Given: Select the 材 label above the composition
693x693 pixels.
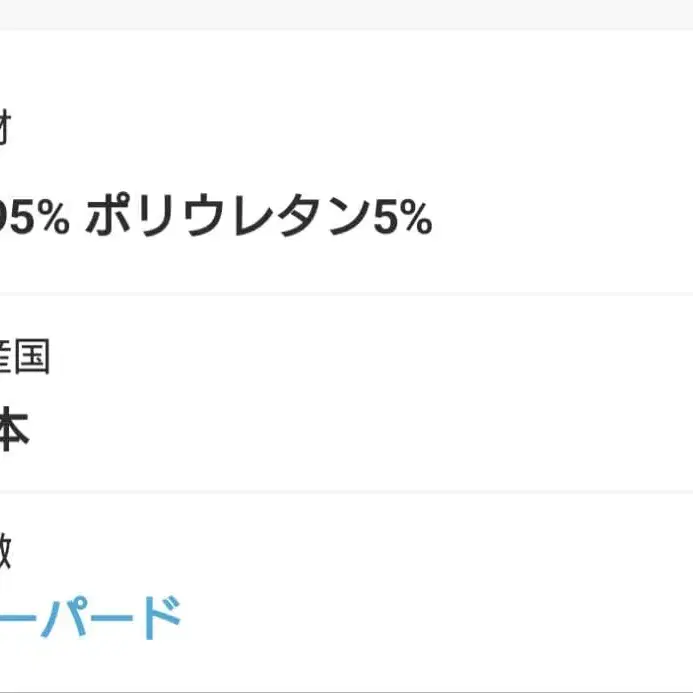Looking at the screenshot, I should click(4, 132).
